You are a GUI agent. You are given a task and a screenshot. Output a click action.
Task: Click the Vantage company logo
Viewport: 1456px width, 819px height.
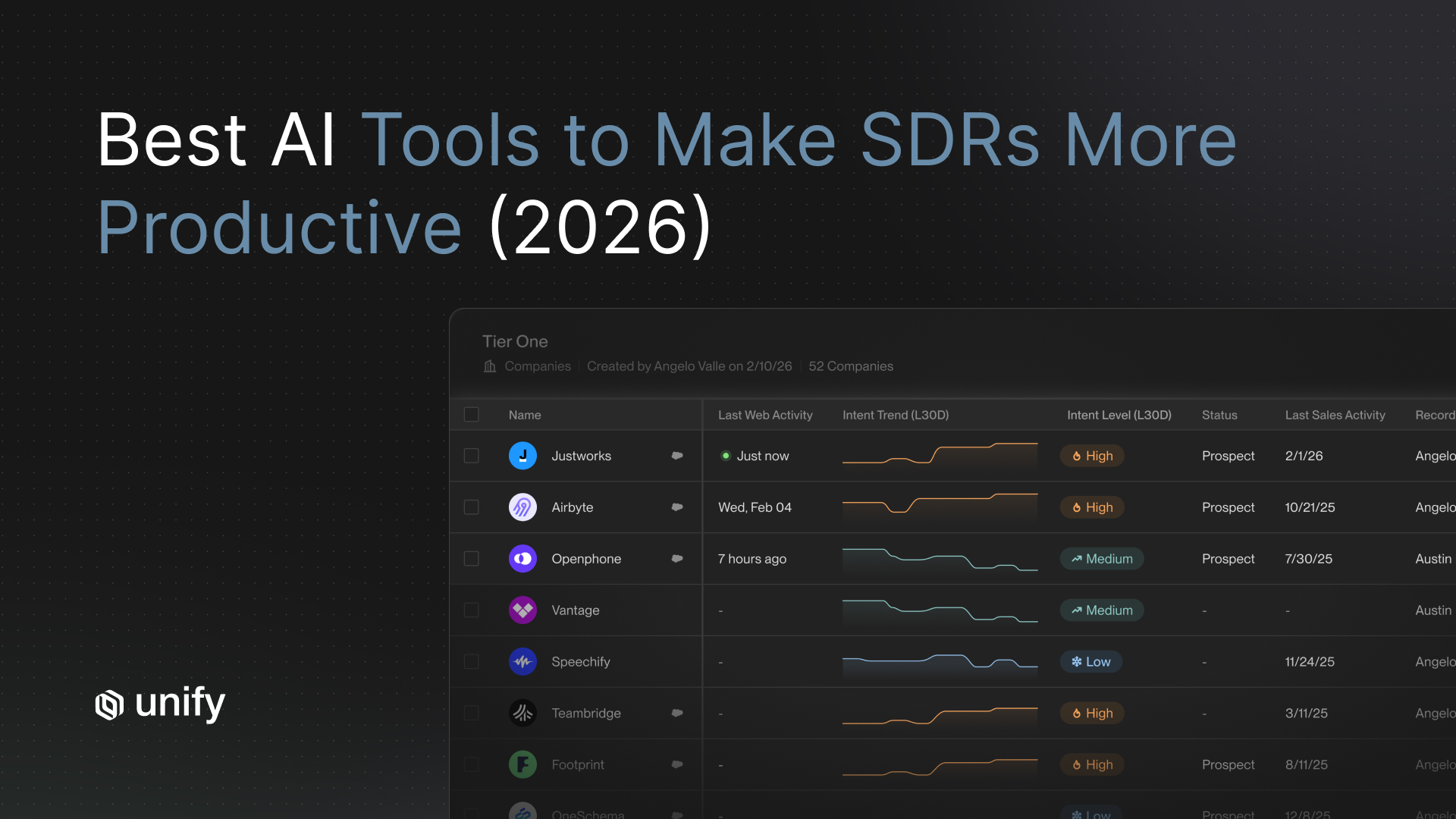point(522,610)
